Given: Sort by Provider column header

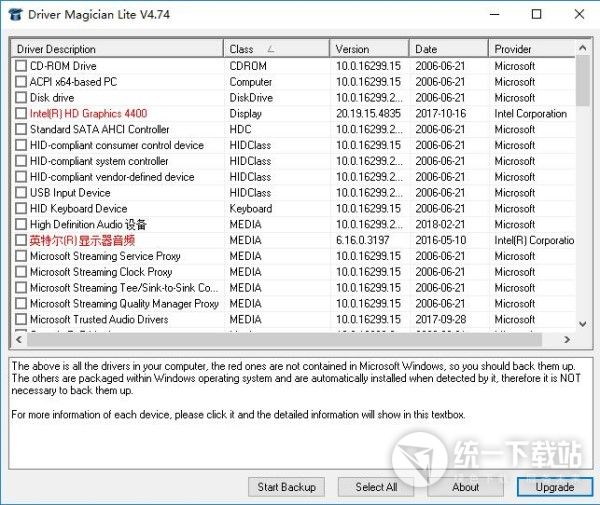Looking at the screenshot, I should point(532,49).
